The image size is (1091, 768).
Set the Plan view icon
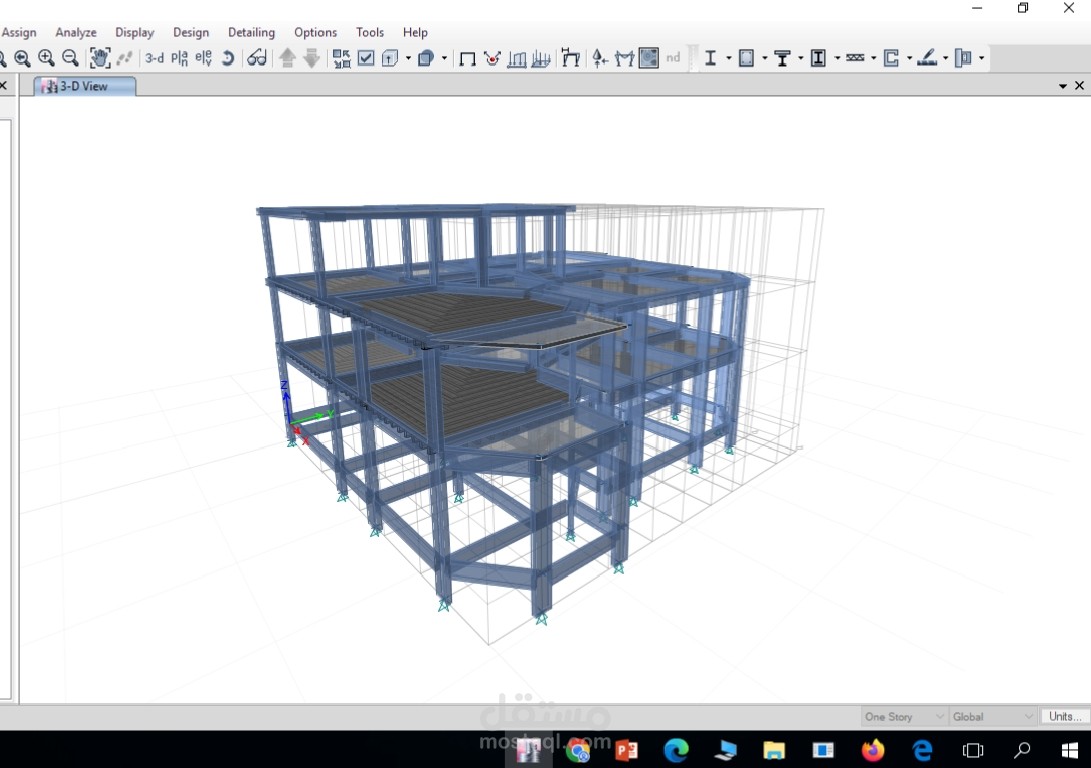tap(180, 58)
